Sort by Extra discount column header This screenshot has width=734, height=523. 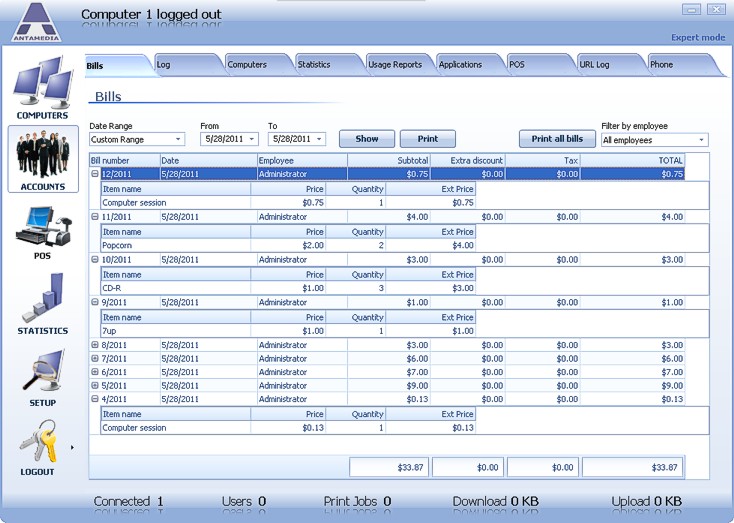pyautogui.click(x=468, y=160)
